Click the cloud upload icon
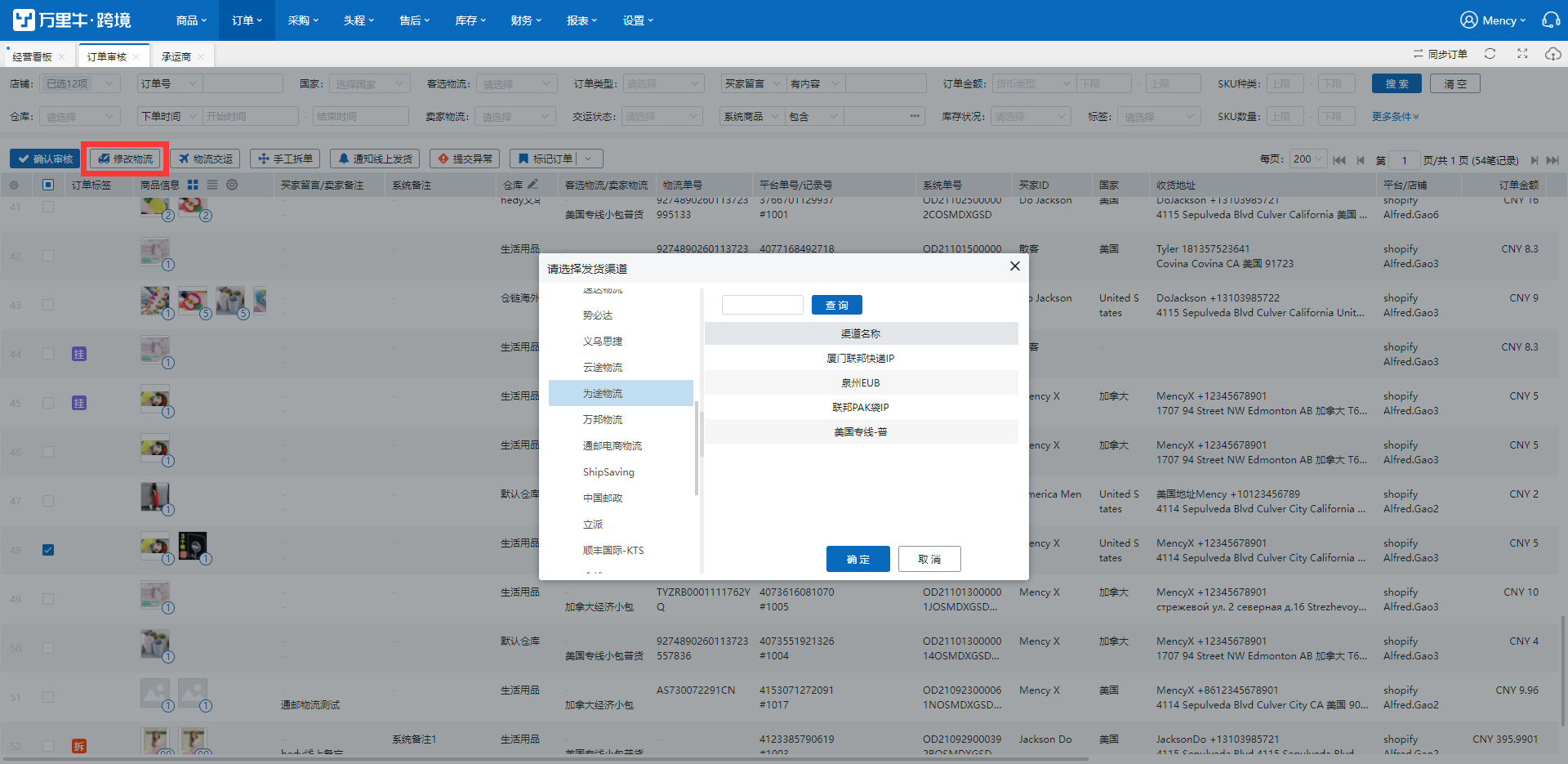Screen dimensions: 1568x764 pyautogui.click(x=1552, y=54)
